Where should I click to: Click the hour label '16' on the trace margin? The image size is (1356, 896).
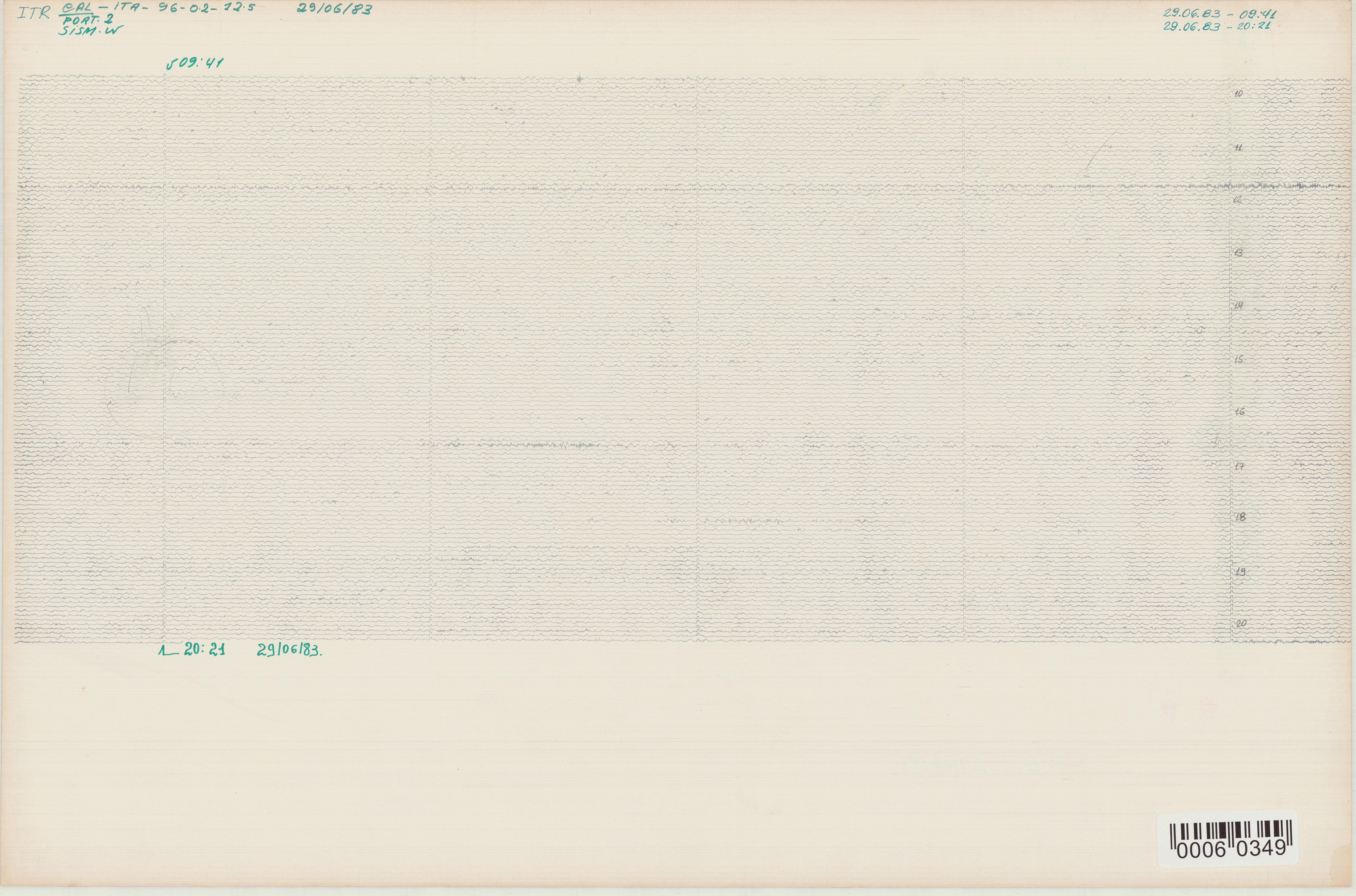[1240, 412]
